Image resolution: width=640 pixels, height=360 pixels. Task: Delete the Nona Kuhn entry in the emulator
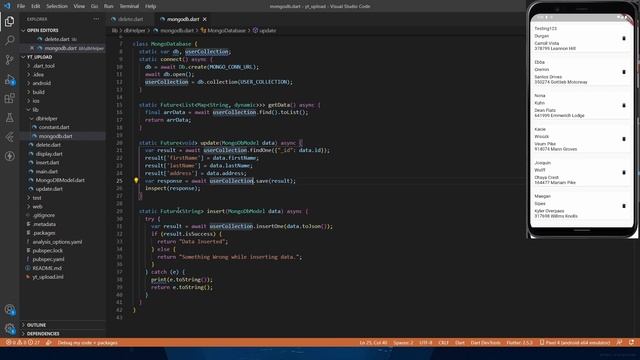coord(624,105)
